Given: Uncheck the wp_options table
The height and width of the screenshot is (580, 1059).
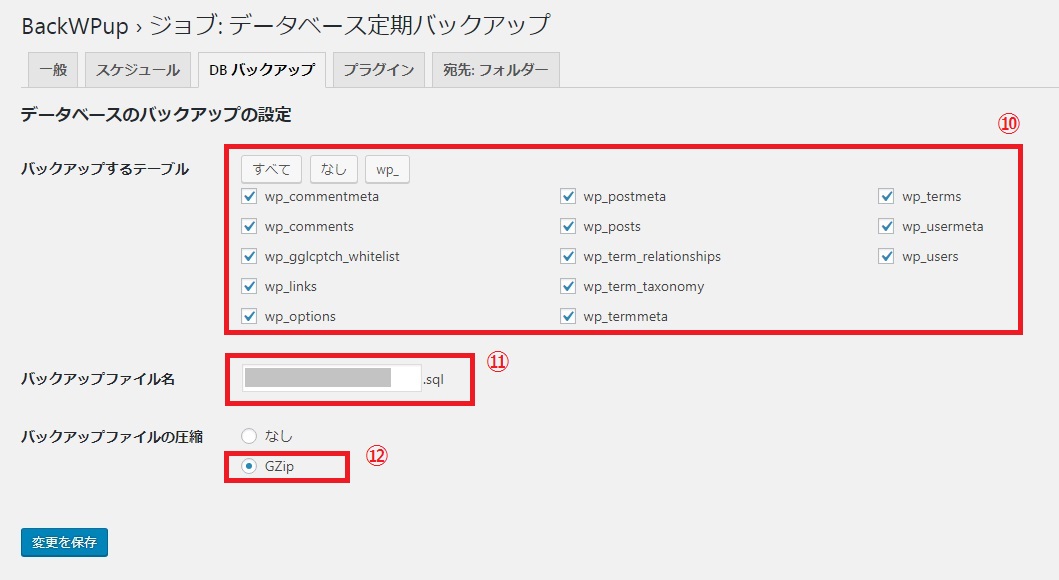Looking at the screenshot, I should click(x=249, y=317).
